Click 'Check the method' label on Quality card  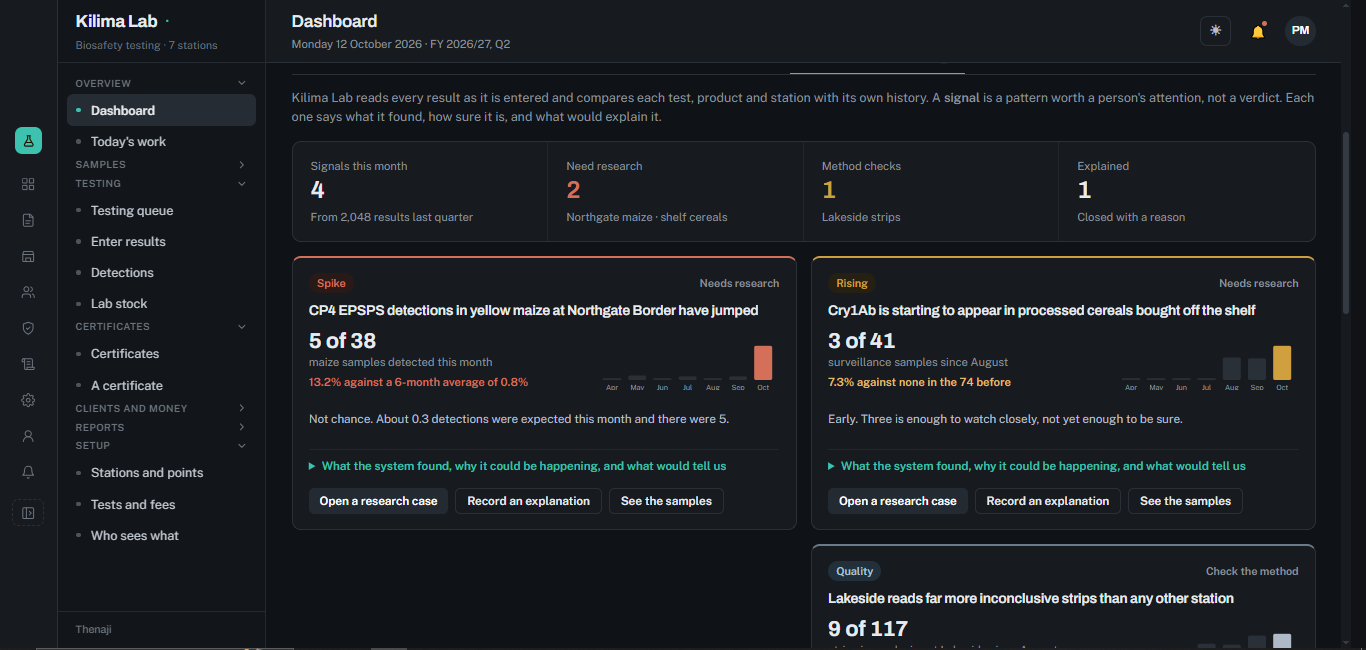coord(1252,571)
